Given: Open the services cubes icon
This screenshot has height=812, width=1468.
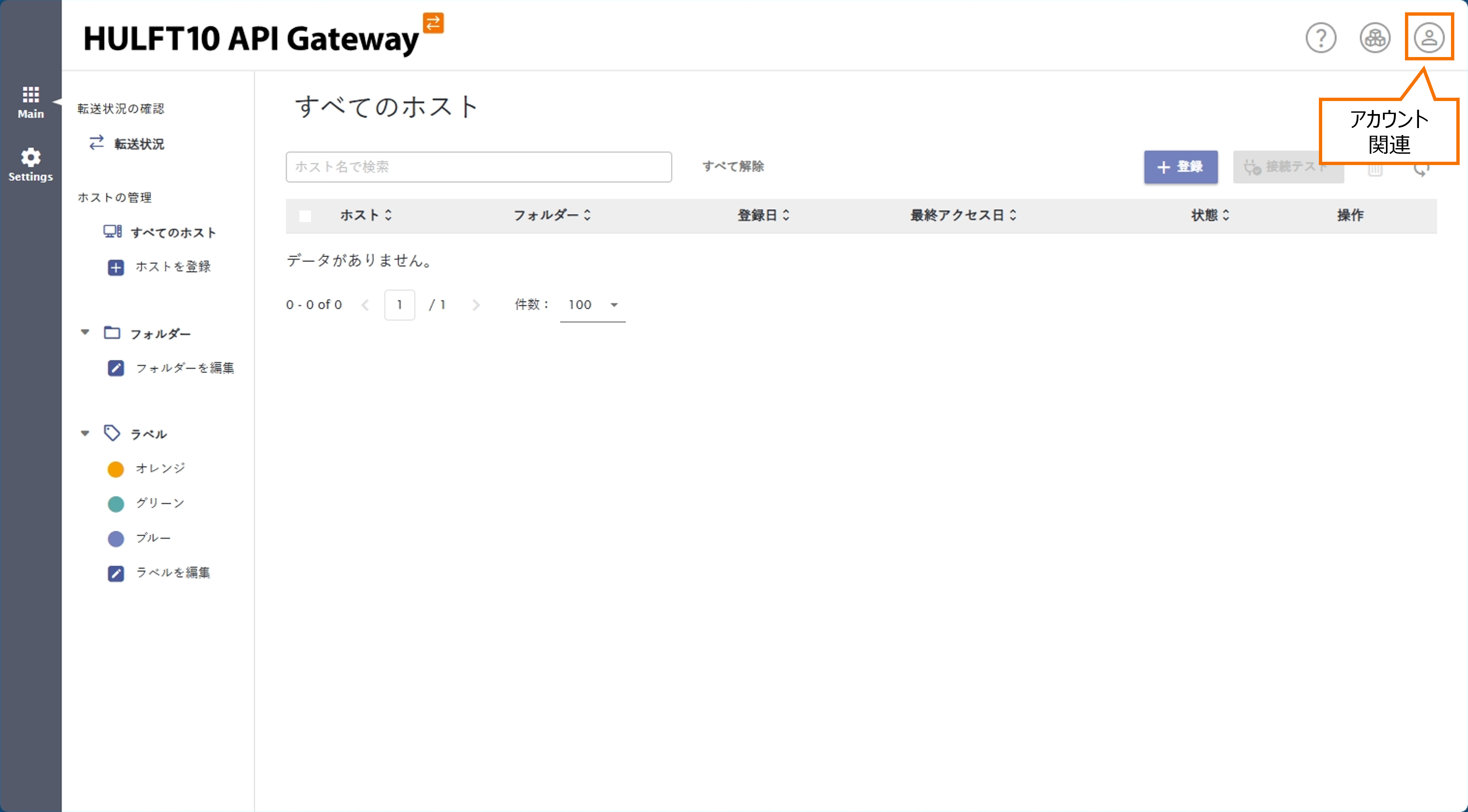Looking at the screenshot, I should (1375, 38).
